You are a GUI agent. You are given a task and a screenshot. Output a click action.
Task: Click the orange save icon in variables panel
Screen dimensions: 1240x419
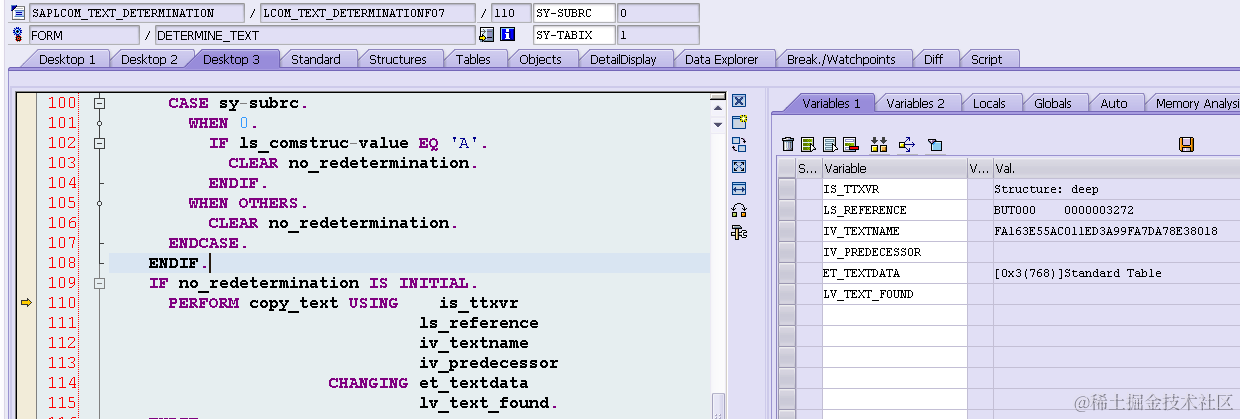point(1186,145)
